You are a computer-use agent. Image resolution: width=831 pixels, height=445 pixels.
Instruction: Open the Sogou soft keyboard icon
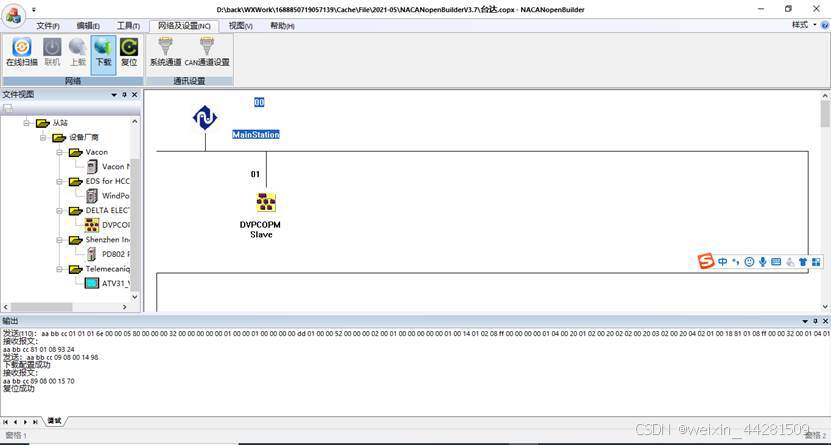(776, 262)
